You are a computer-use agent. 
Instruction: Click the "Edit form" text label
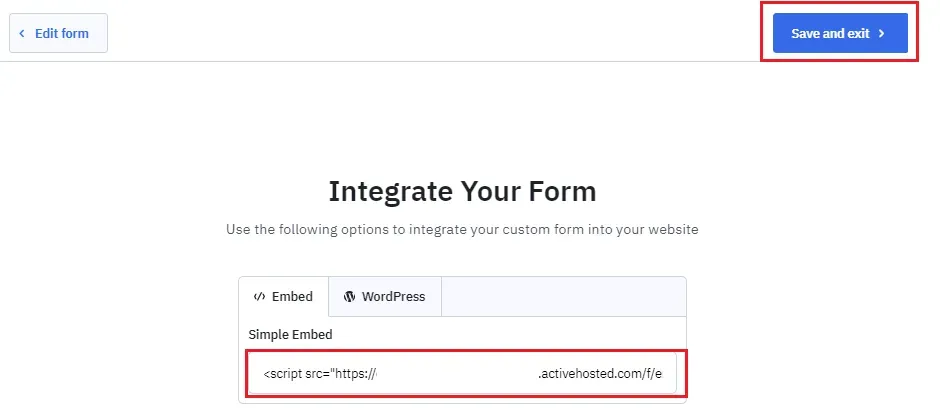coord(62,34)
